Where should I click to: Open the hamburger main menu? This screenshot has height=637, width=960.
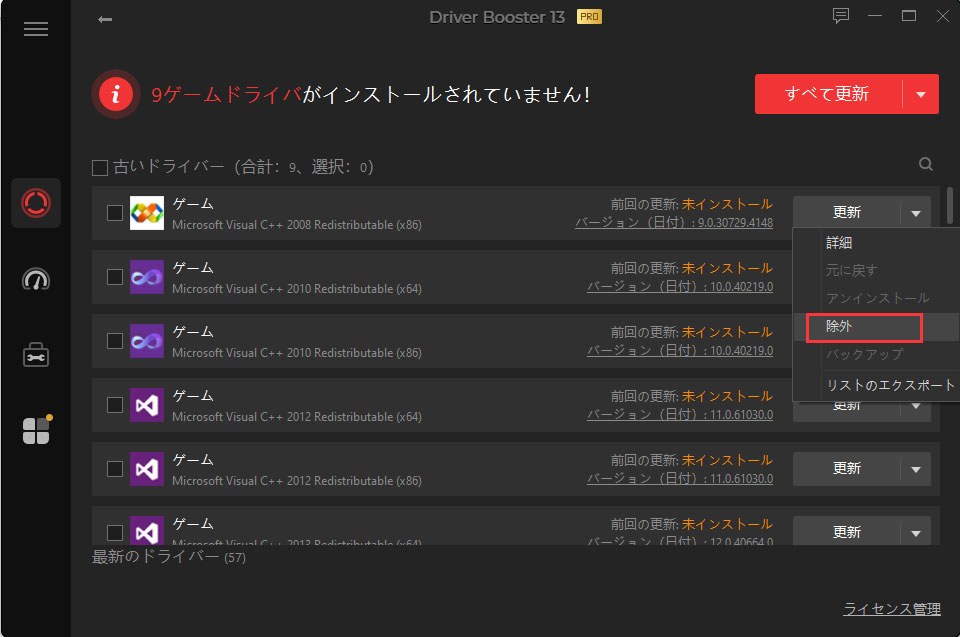click(x=36, y=29)
